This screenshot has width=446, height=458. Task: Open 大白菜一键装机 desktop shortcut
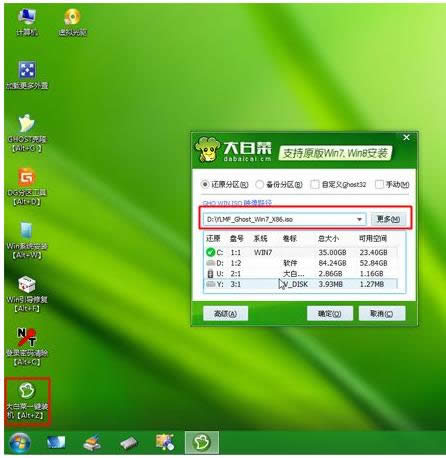28,401
